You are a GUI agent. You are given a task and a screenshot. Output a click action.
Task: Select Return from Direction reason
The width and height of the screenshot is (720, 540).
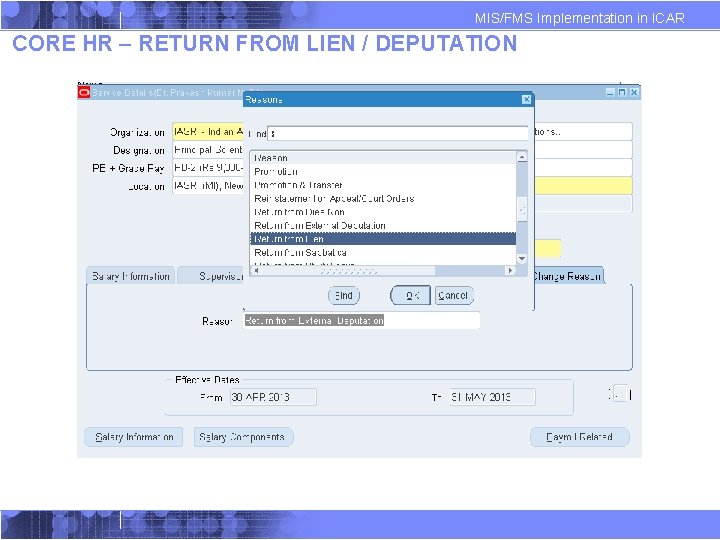point(383,212)
